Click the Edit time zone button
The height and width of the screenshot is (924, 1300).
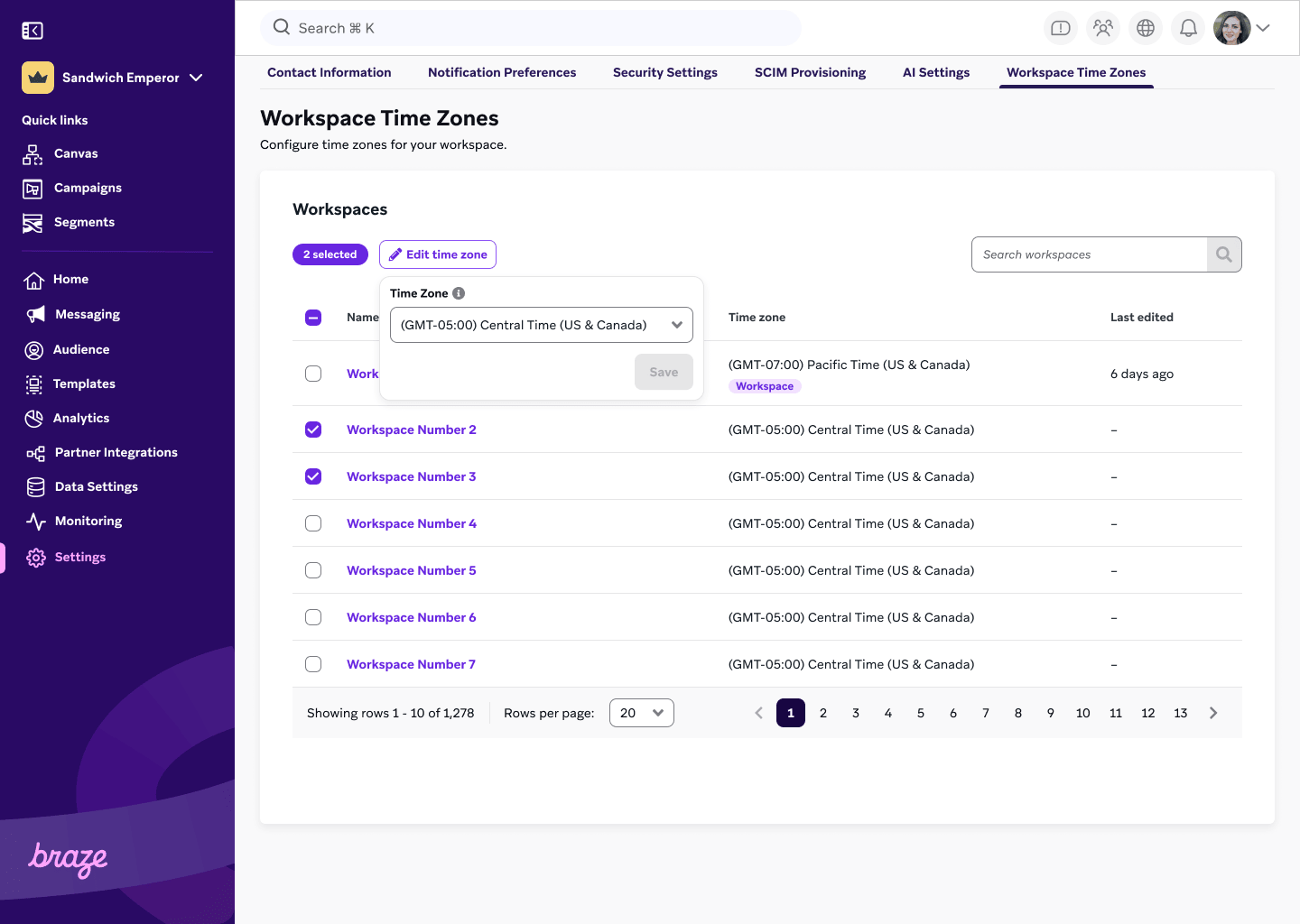[437, 254]
